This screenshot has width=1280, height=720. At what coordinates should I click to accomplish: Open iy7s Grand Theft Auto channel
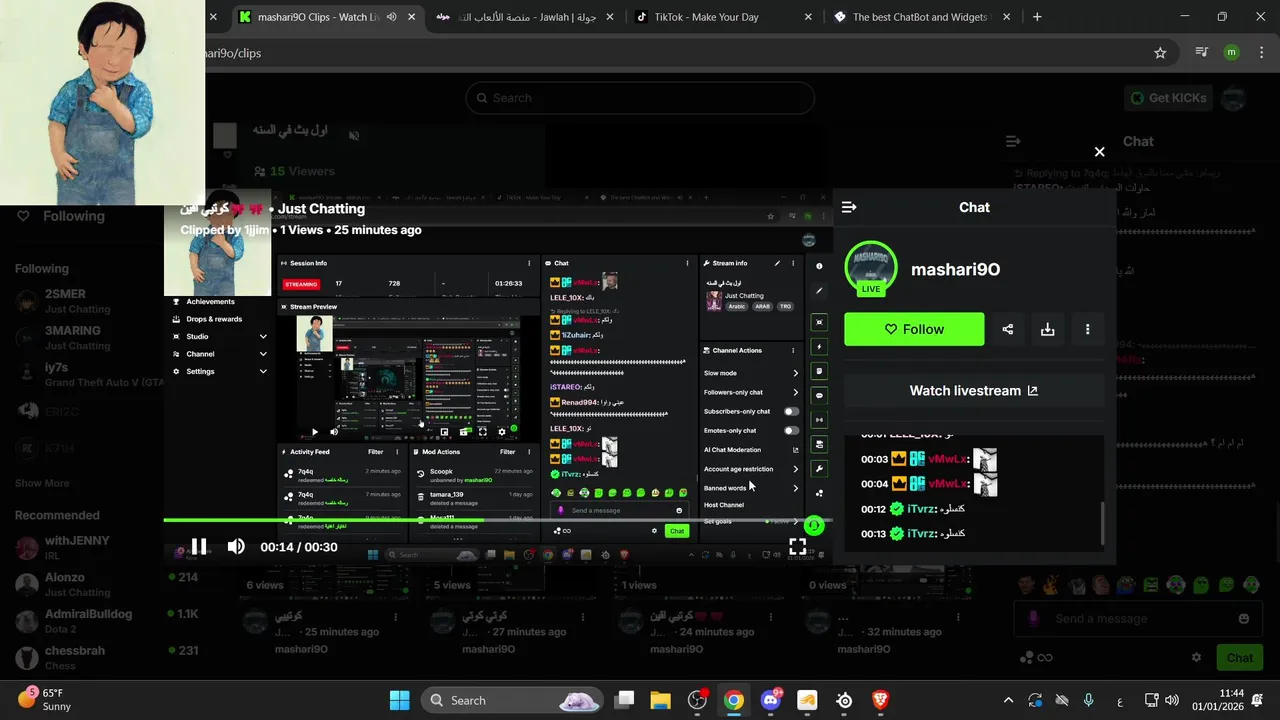click(x=82, y=374)
